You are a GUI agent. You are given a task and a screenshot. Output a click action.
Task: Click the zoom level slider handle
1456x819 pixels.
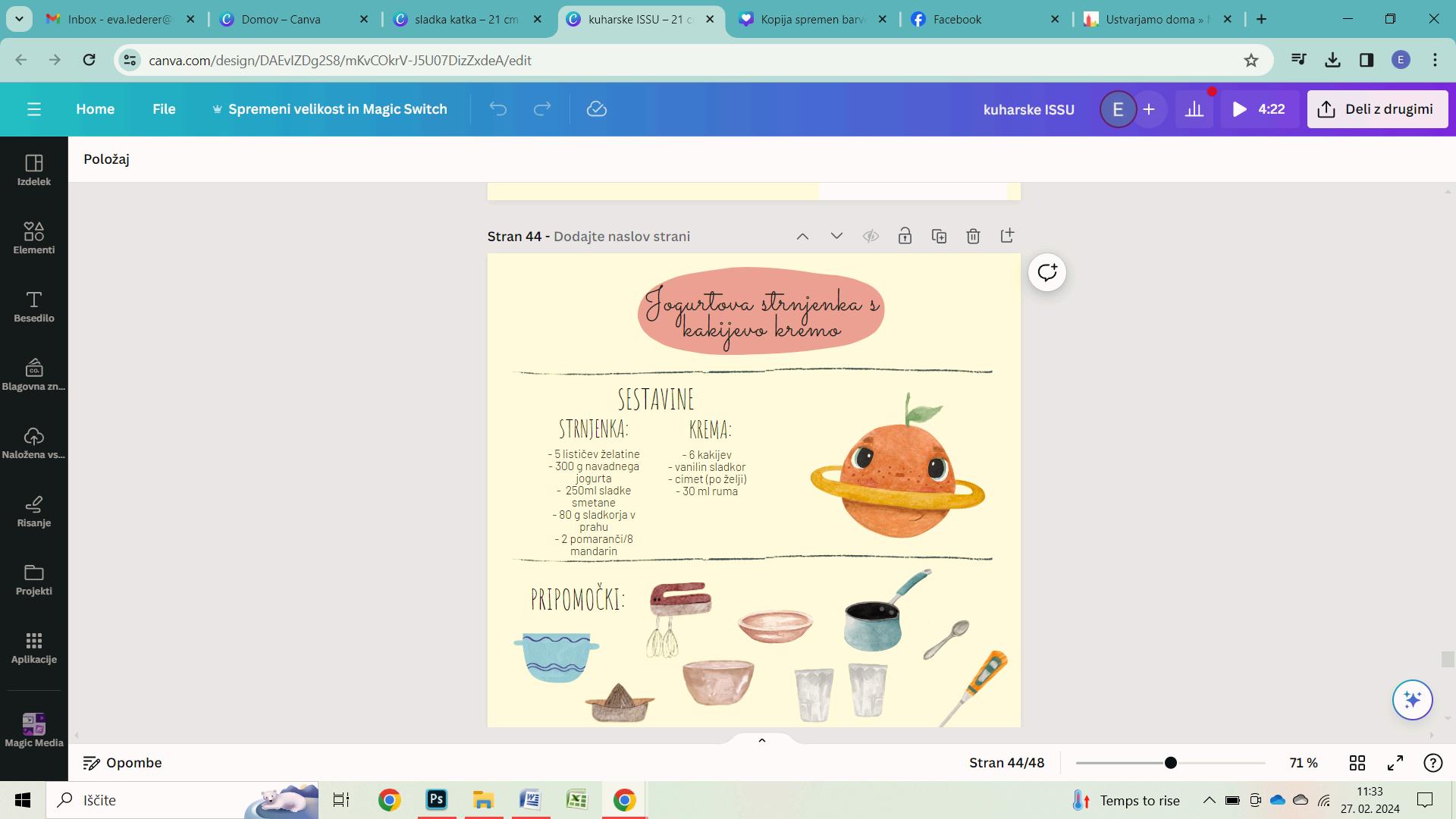1170,763
